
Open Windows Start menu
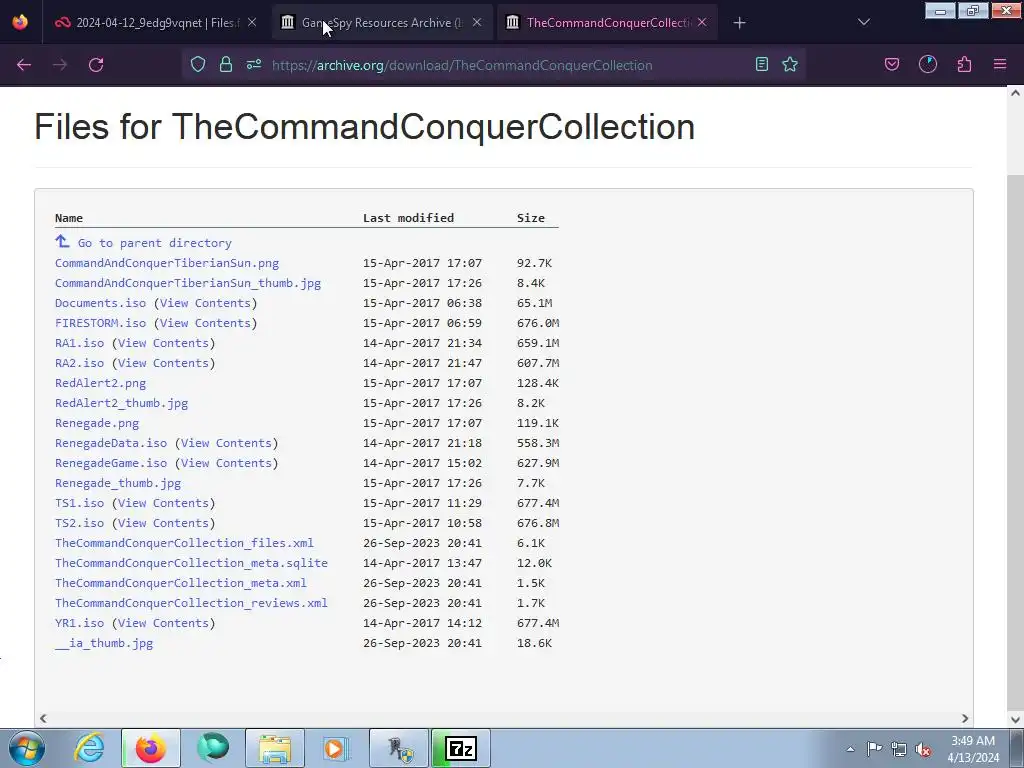click(x=27, y=748)
